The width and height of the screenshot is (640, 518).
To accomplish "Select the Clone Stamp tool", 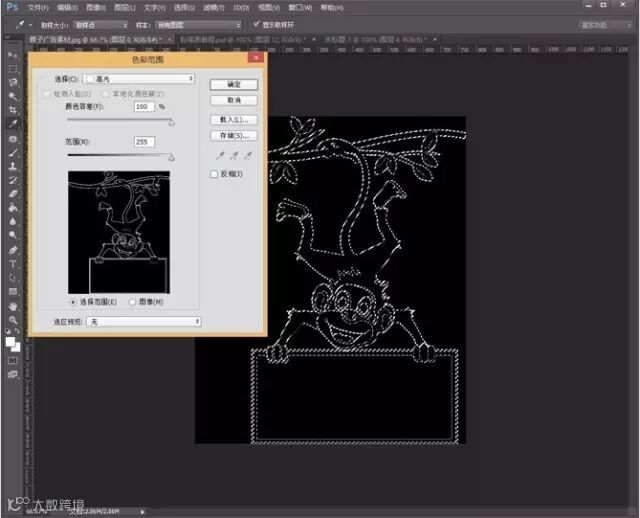I will (13, 167).
